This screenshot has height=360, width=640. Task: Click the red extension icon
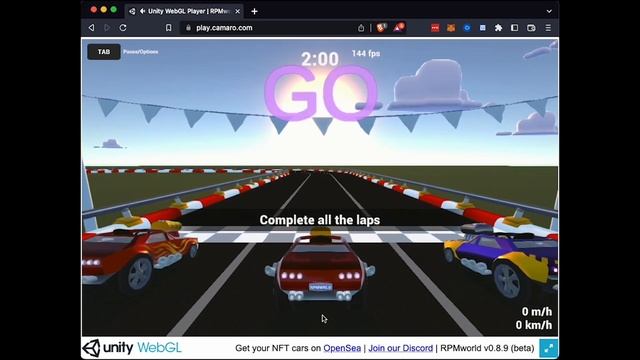point(435,28)
